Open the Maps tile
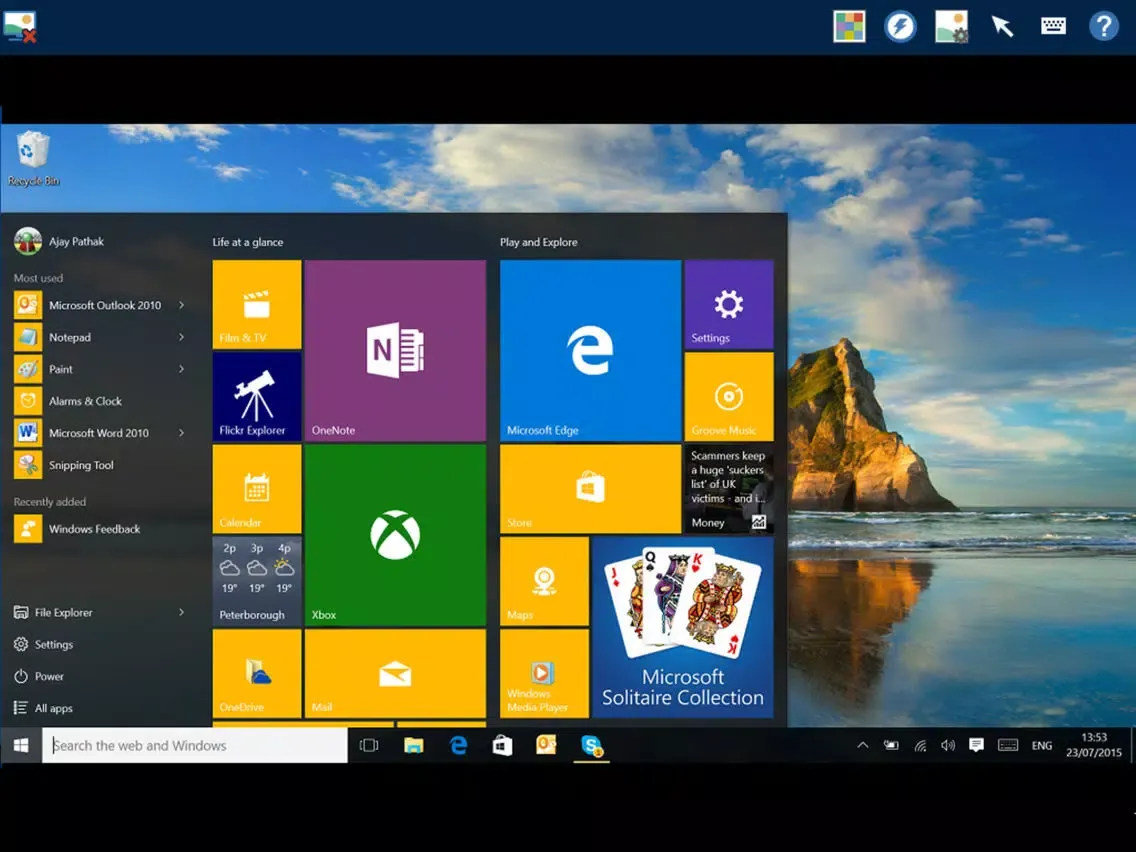 coord(544,581)
